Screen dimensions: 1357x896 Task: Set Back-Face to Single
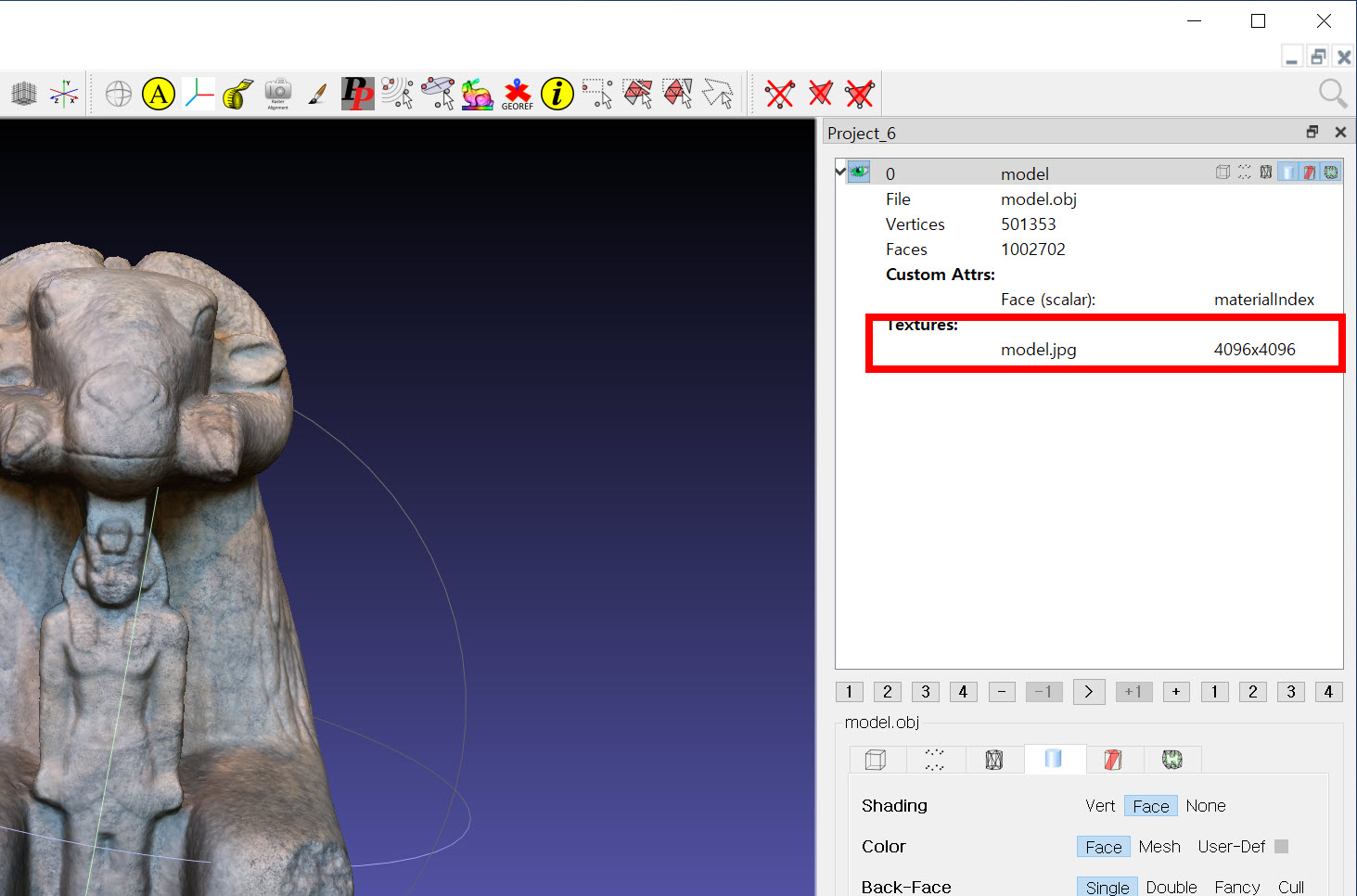pos(1107,888)
